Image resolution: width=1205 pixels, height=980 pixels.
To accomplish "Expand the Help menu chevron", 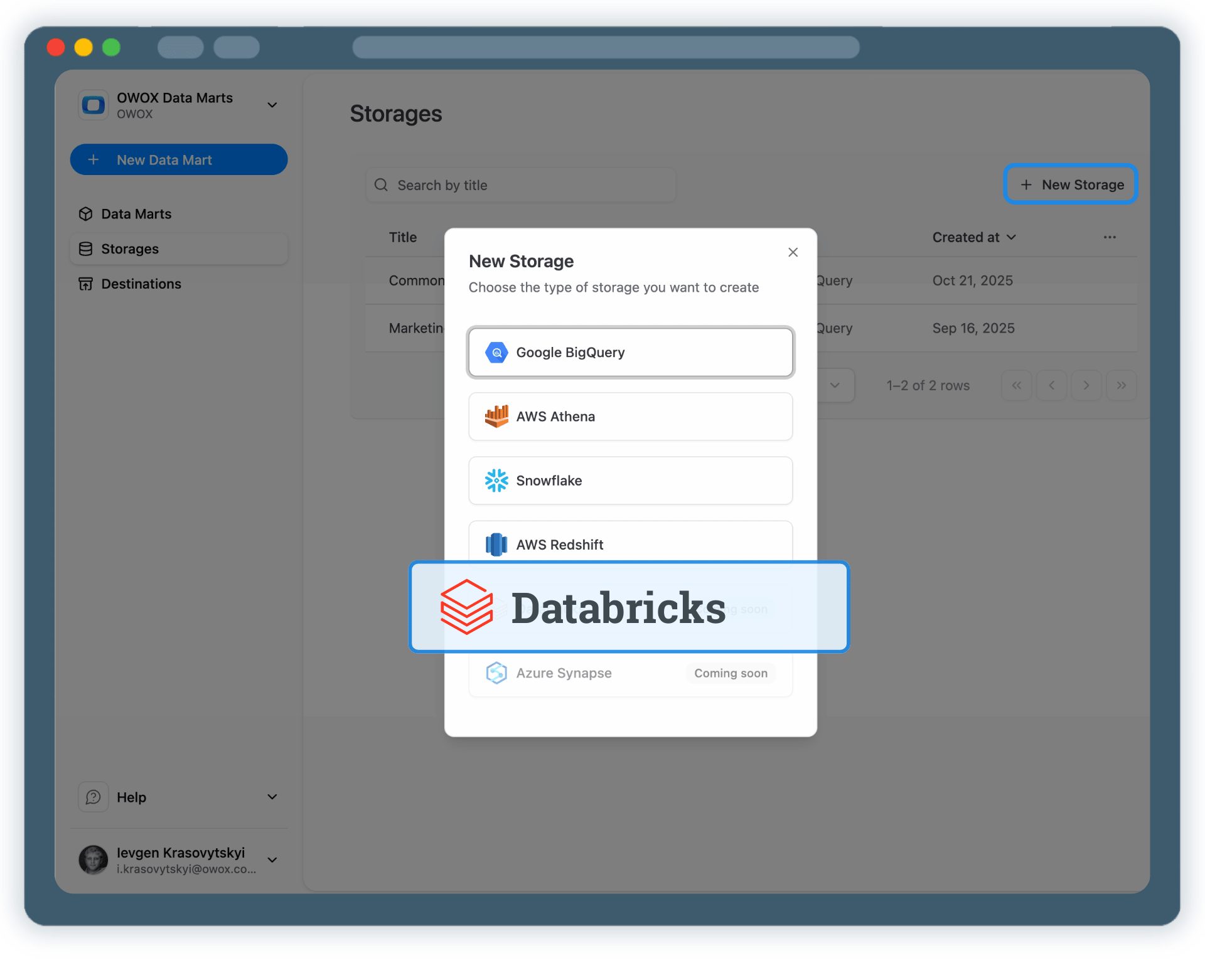I will click(272, 797).
